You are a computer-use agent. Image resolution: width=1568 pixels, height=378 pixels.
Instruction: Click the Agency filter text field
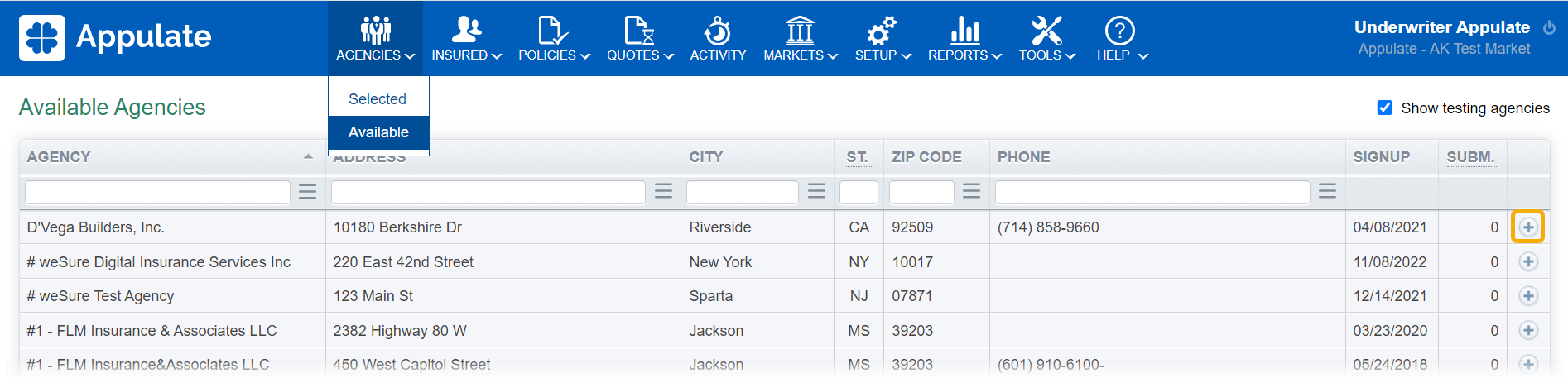click(x=157, y=192)
